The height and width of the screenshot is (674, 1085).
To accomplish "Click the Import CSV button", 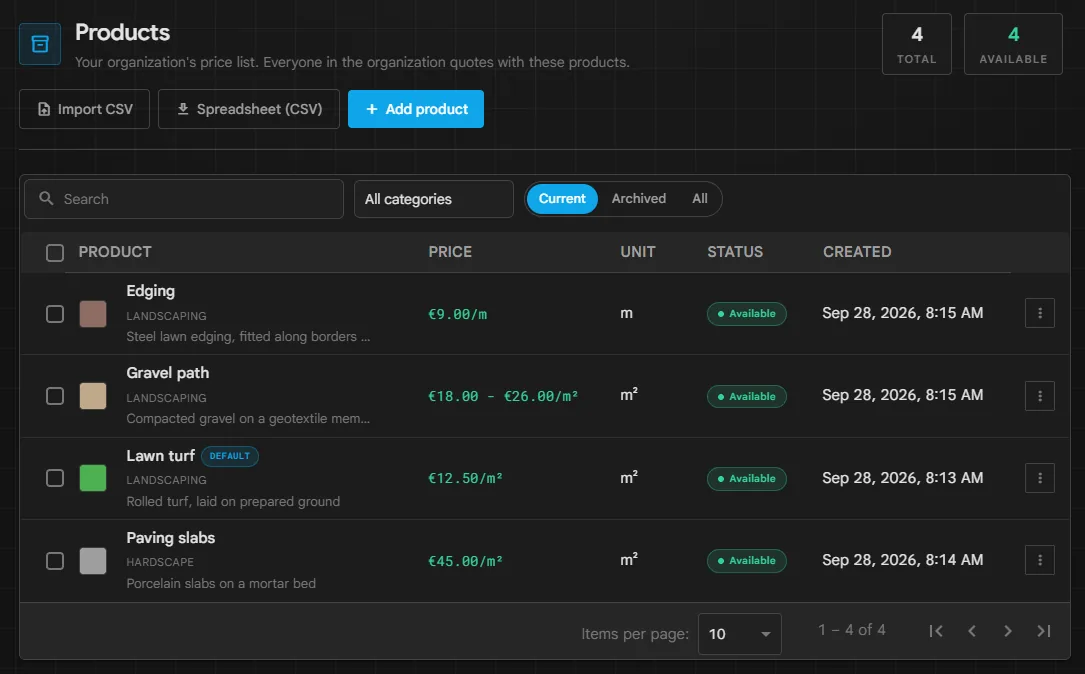I will [84, 109].
